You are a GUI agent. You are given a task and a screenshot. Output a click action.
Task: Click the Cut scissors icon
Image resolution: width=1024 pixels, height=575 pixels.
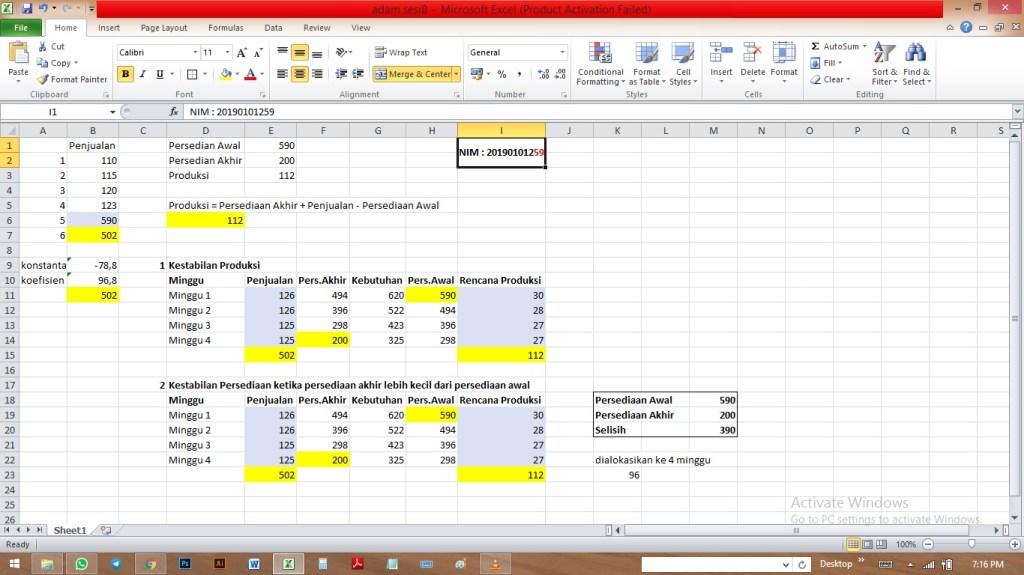43,47
